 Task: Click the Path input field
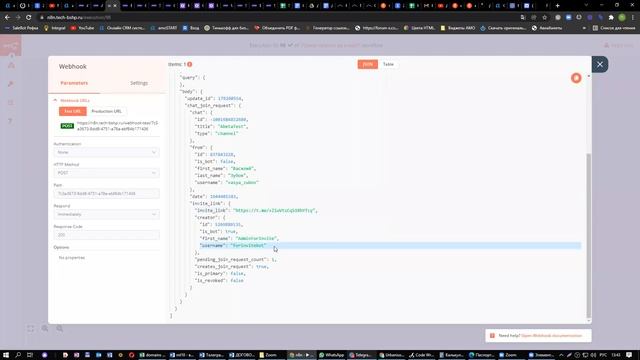pyautogui.click(x=107, y=193)
